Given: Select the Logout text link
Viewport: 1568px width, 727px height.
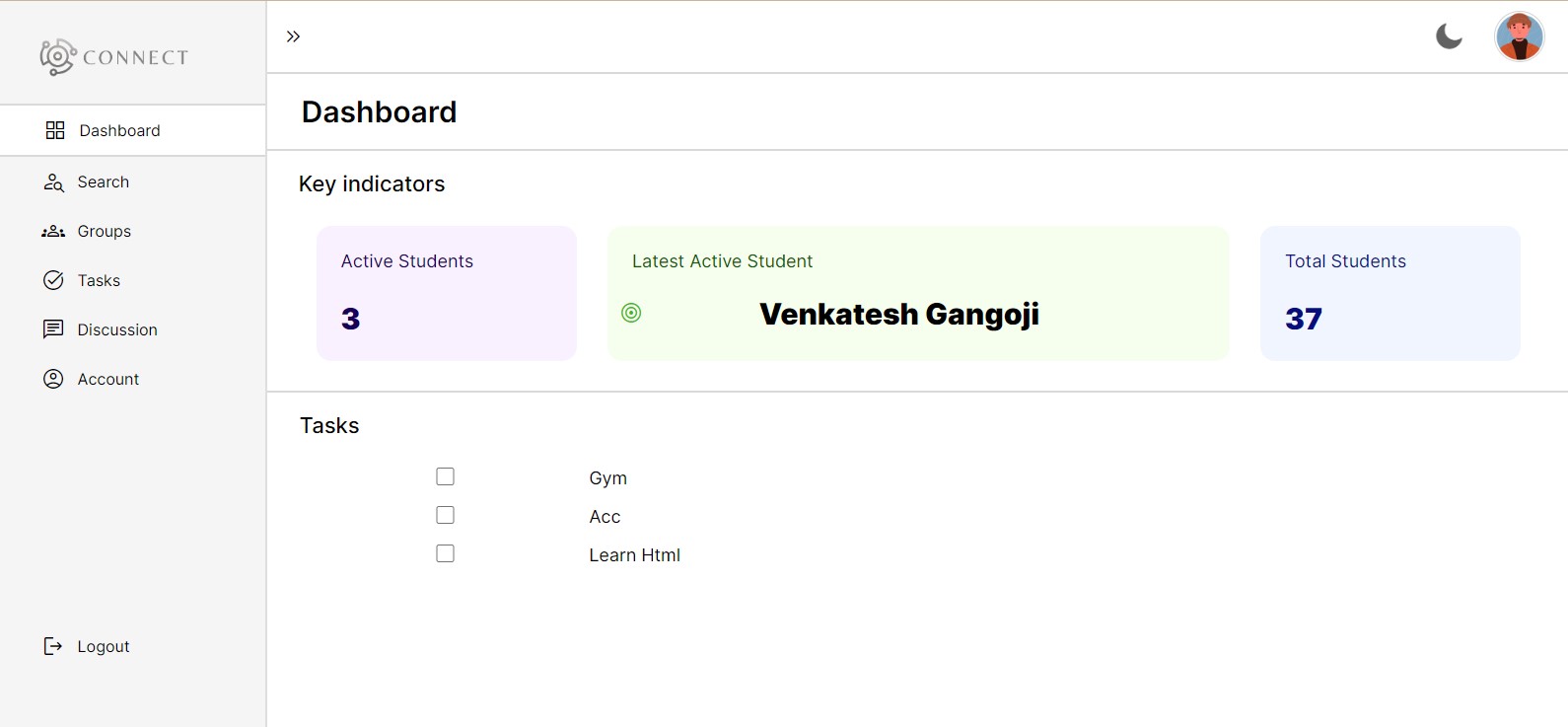Looking at the screenshot, I should (x=104, y=646).
